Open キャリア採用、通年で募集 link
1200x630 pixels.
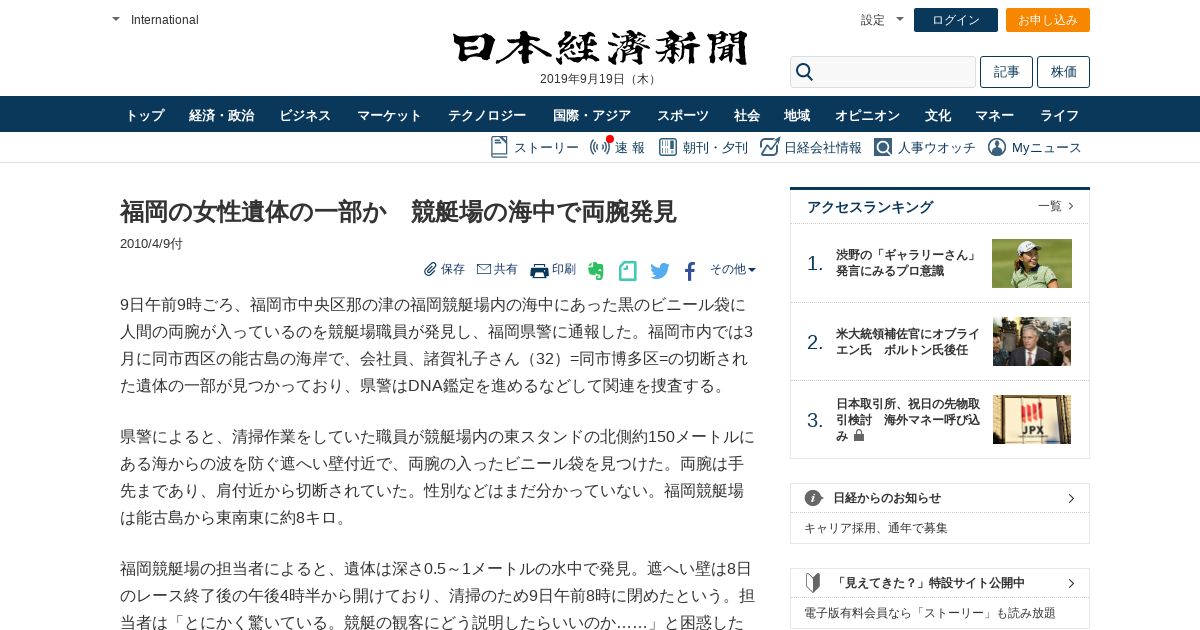point(876,528)
